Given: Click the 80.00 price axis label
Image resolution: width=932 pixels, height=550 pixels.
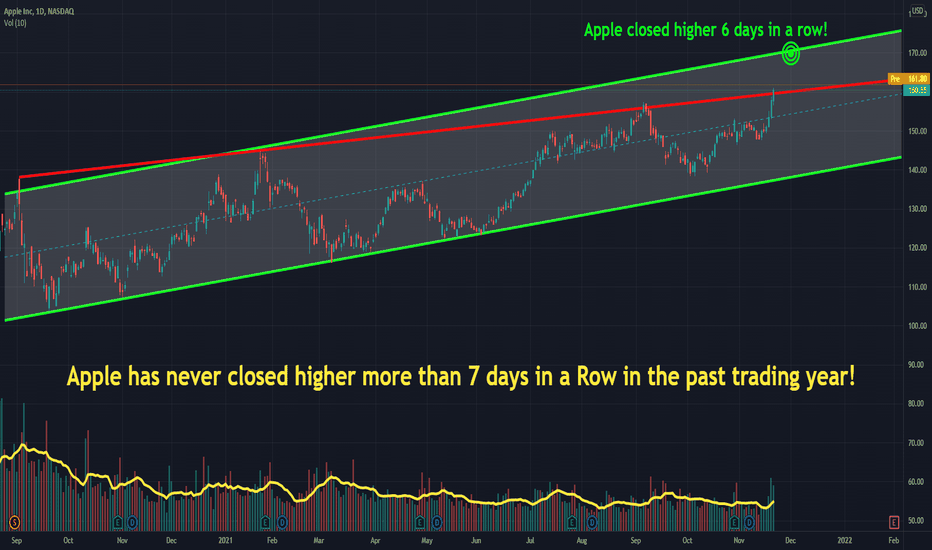Looking at the screenshot, I should pyautogui.click(x=917, y=403).
